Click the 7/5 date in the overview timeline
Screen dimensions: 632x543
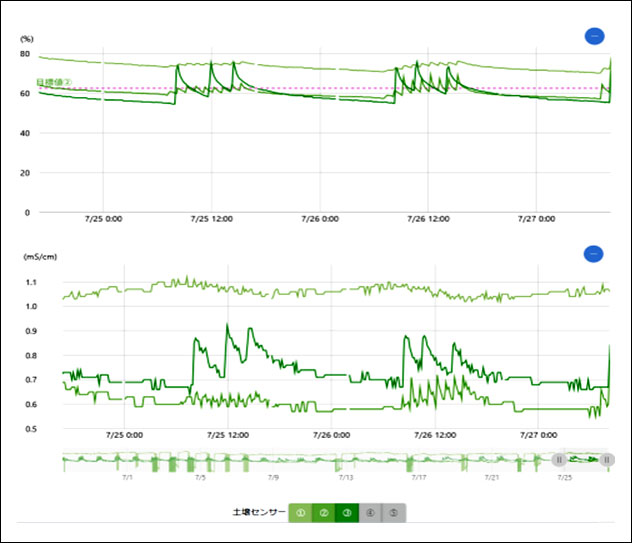200,477
